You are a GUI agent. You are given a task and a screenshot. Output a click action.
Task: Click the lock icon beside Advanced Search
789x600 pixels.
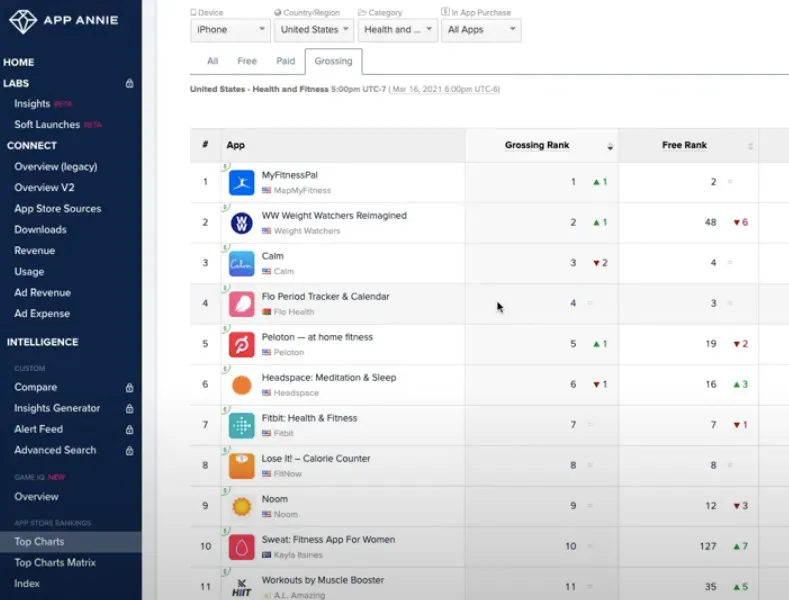coord(129,451)
